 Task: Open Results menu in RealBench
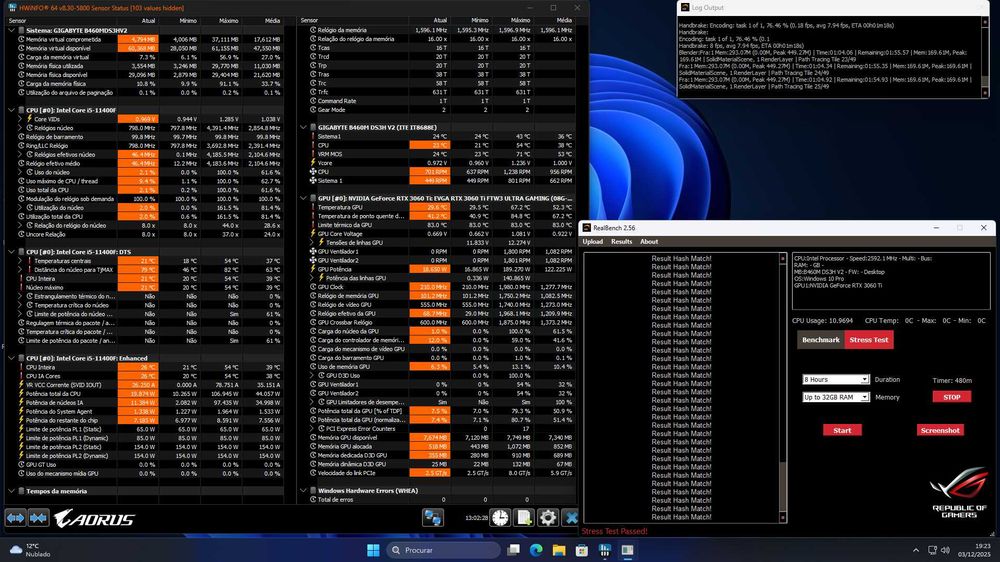coord(621,242)
